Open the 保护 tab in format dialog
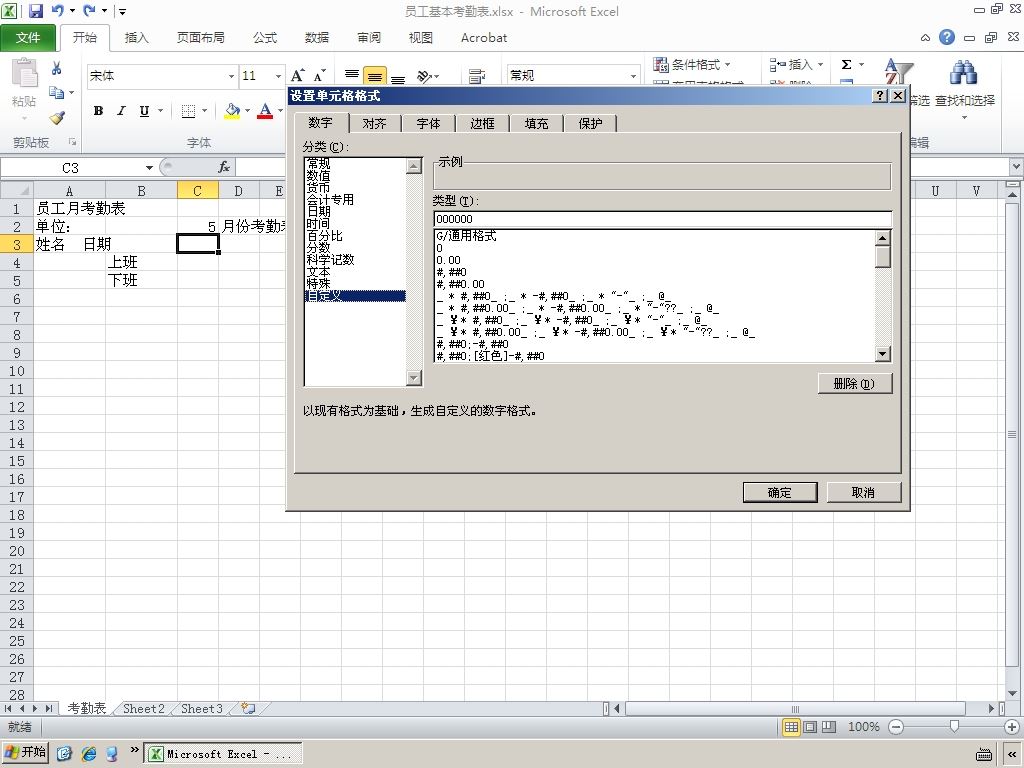Screen dimensions: 1024x768 590,123
